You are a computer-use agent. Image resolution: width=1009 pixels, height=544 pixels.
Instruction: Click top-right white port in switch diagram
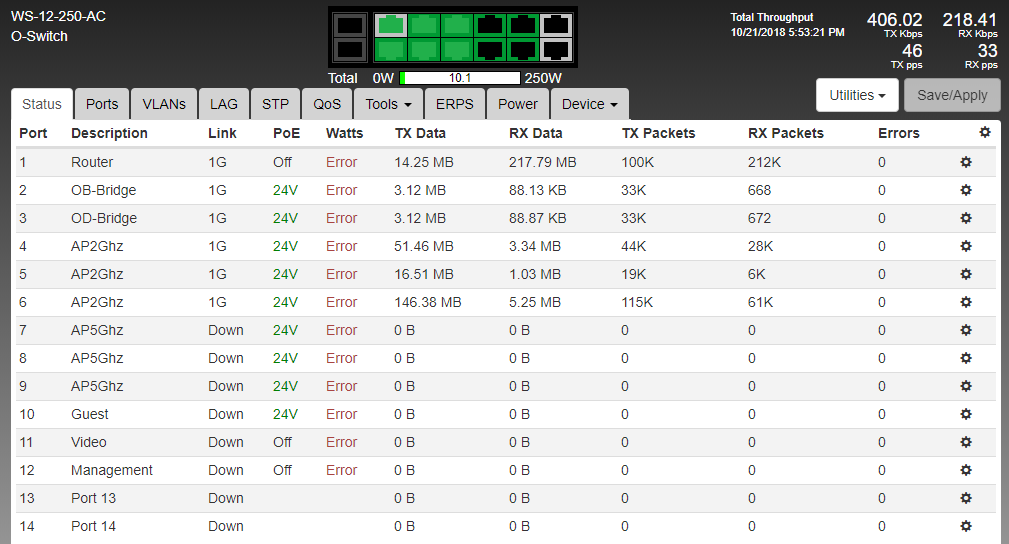pyautogui.click(x=554, y=25)
